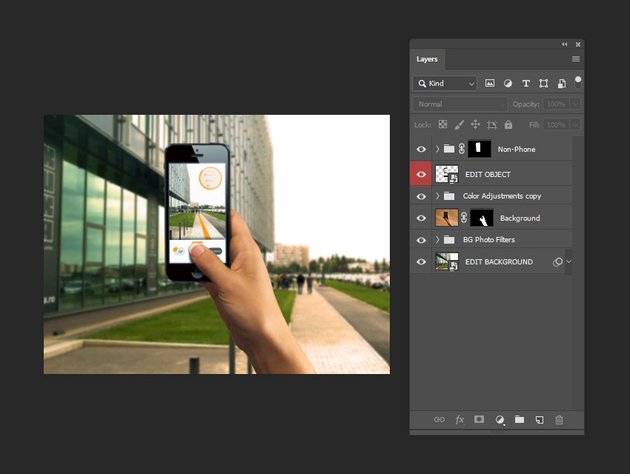630x474 pixels.
Task: Switch to the Layers tab
Action: click(x=427, y=59)
